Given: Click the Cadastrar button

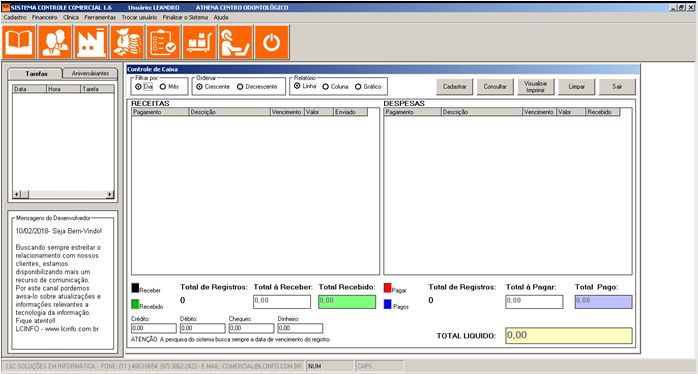Looking at the screenshot, I should [x=455, y=87].
